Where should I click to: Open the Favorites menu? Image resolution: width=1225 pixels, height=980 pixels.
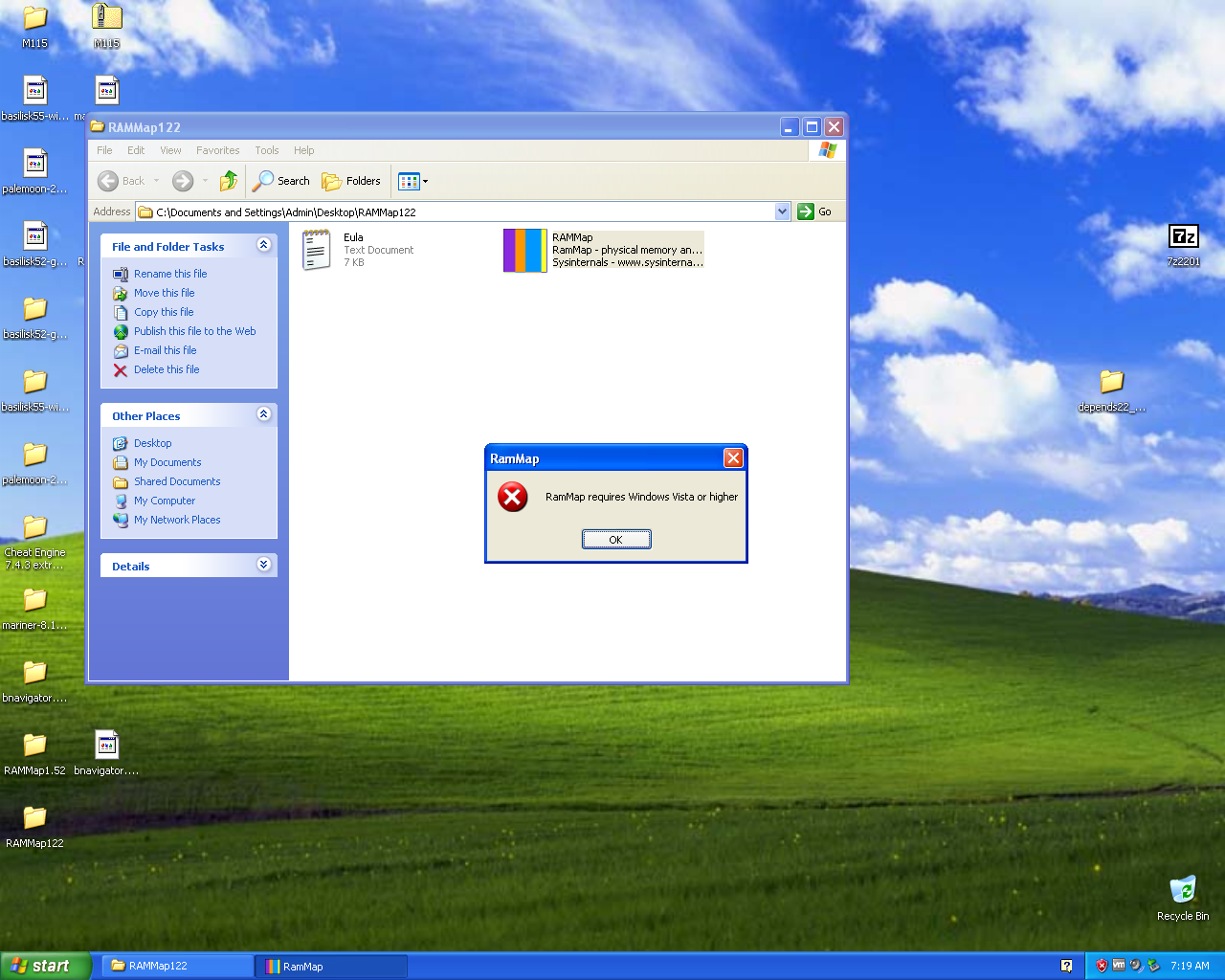[x=217, y=150]
